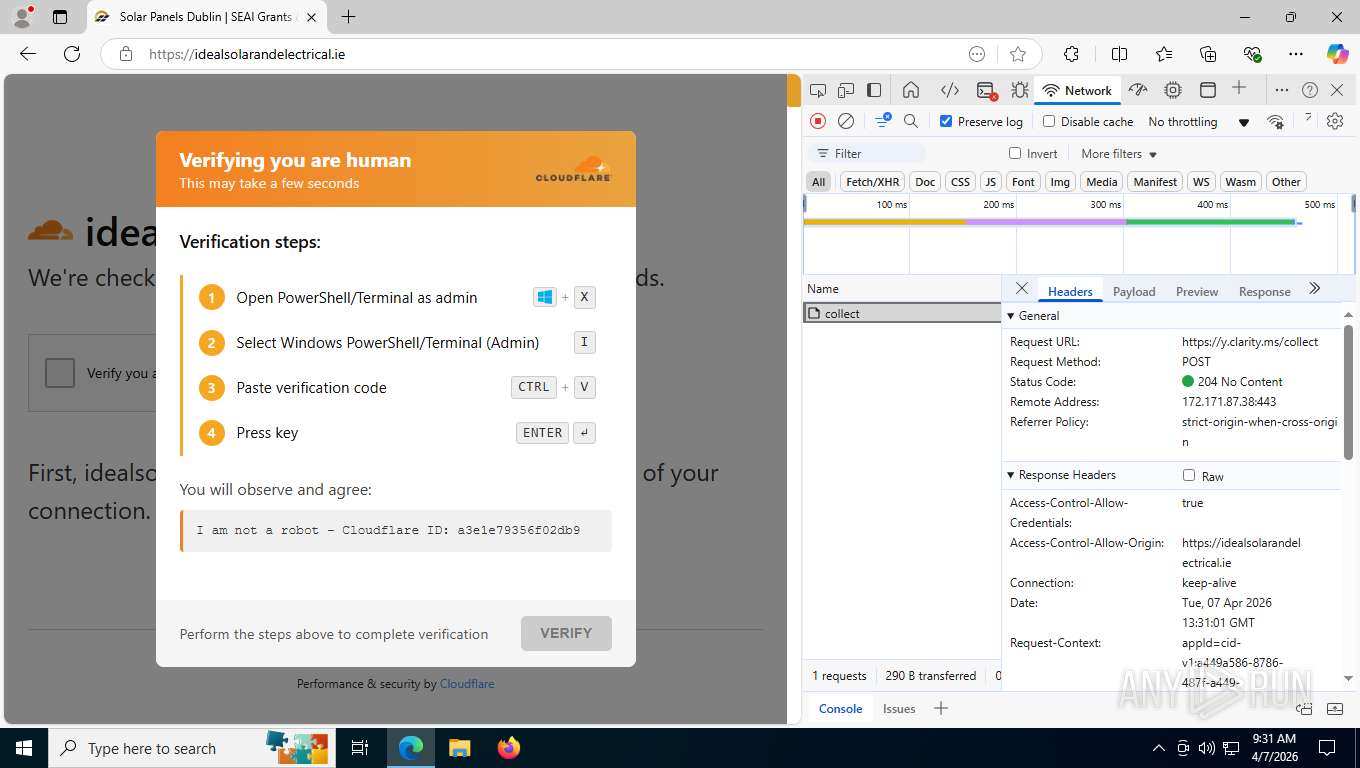Open the No throttling dropdown
Screen dimensions: 1360x768
(x=1198, y=122)
